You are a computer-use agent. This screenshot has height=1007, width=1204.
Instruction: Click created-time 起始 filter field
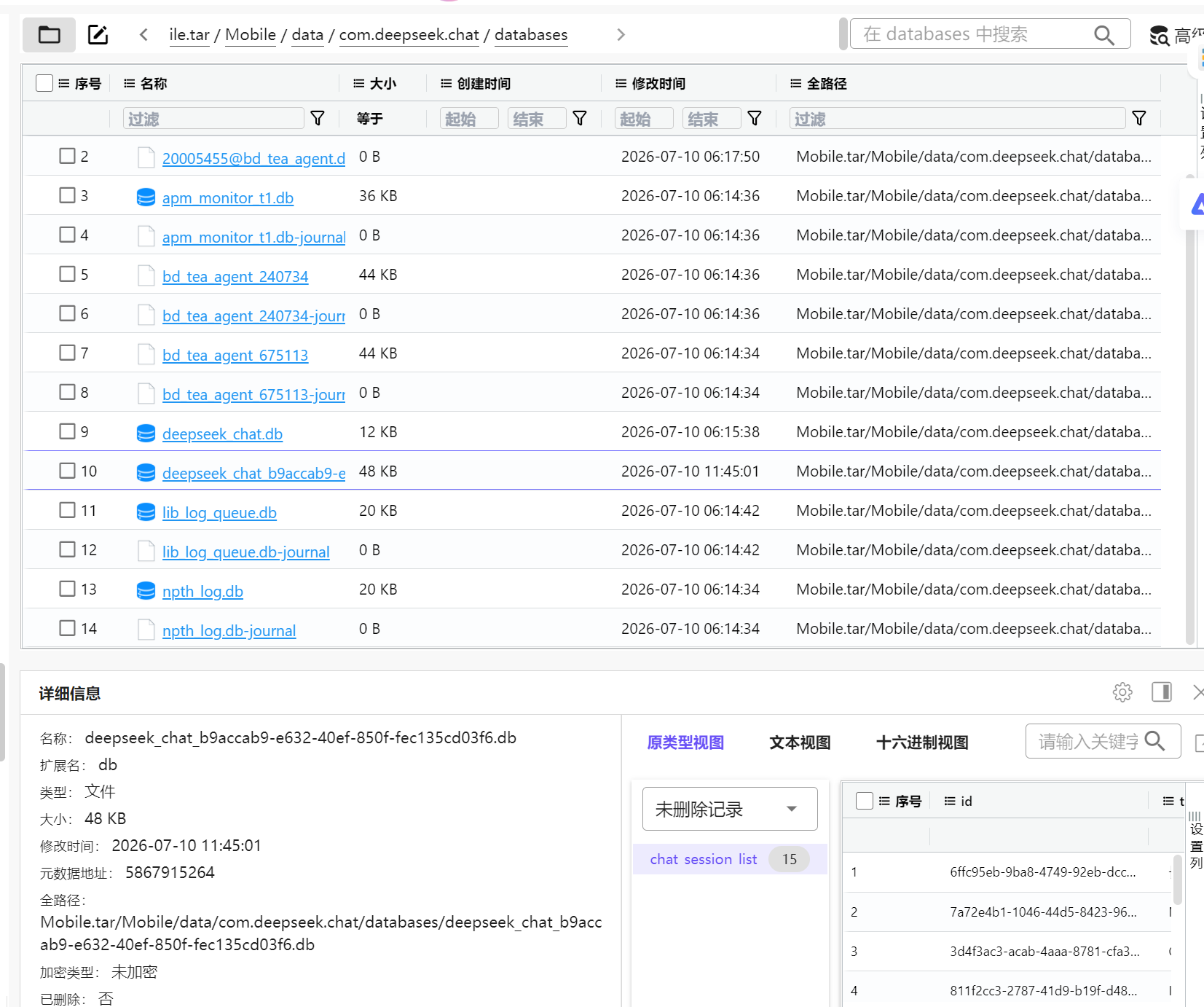click(469, 119)
